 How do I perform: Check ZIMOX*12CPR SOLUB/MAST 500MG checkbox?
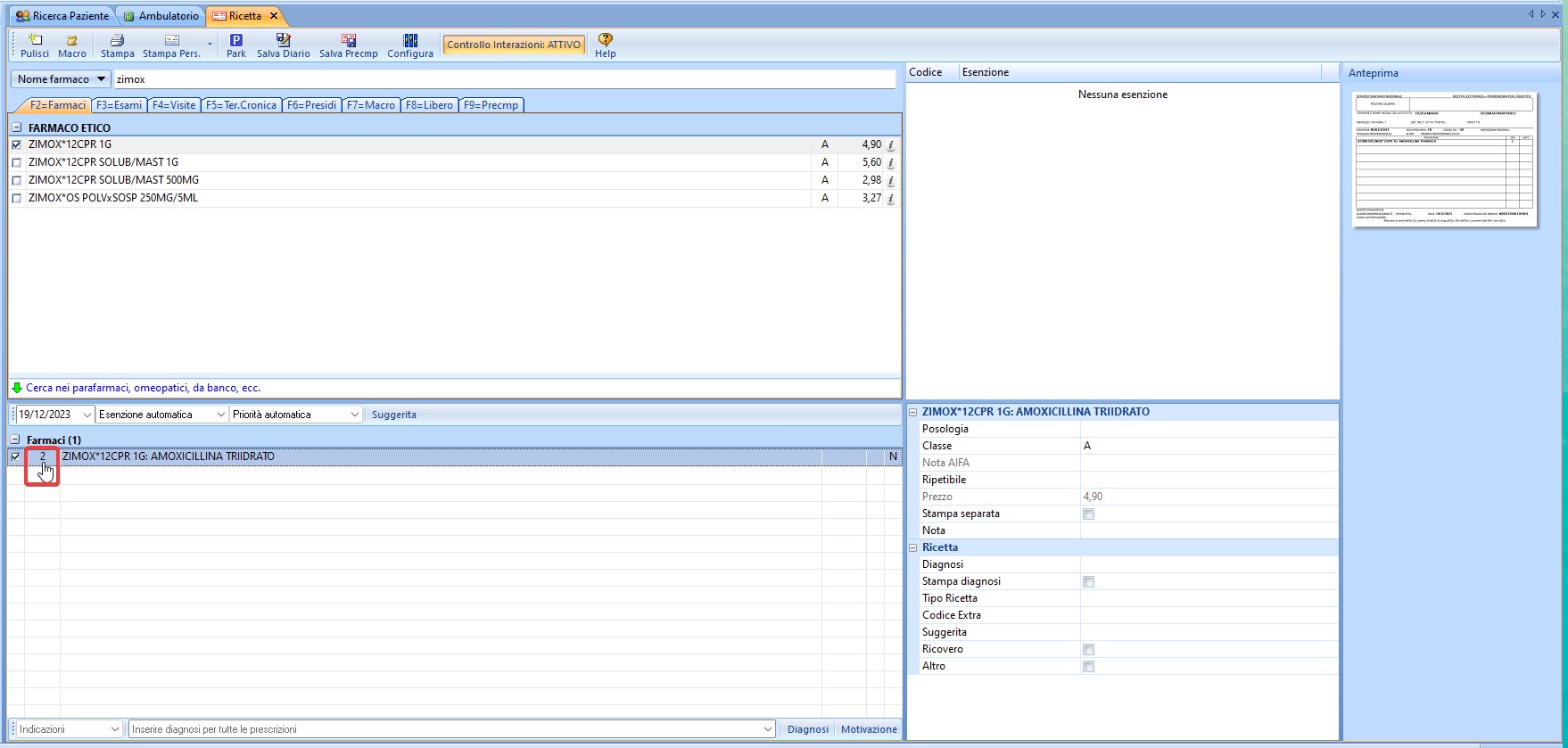coord(16,180)
